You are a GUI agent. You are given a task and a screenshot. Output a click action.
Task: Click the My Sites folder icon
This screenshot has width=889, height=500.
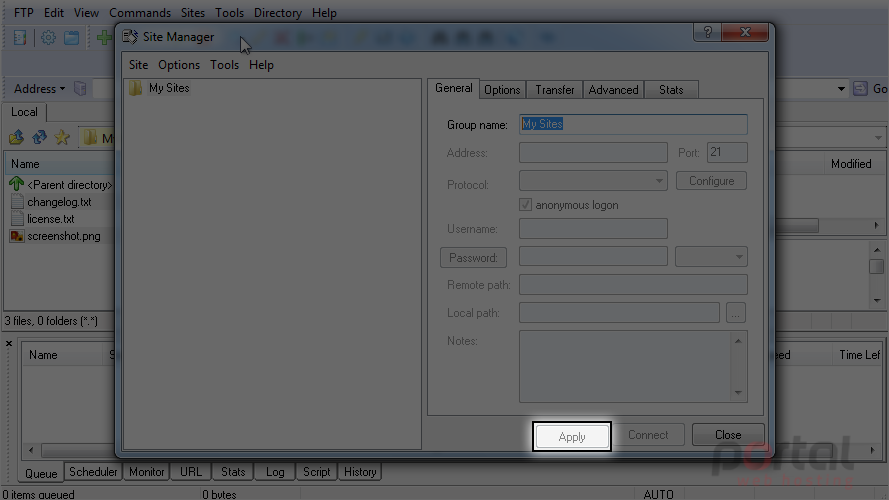[x=135, y=88]
